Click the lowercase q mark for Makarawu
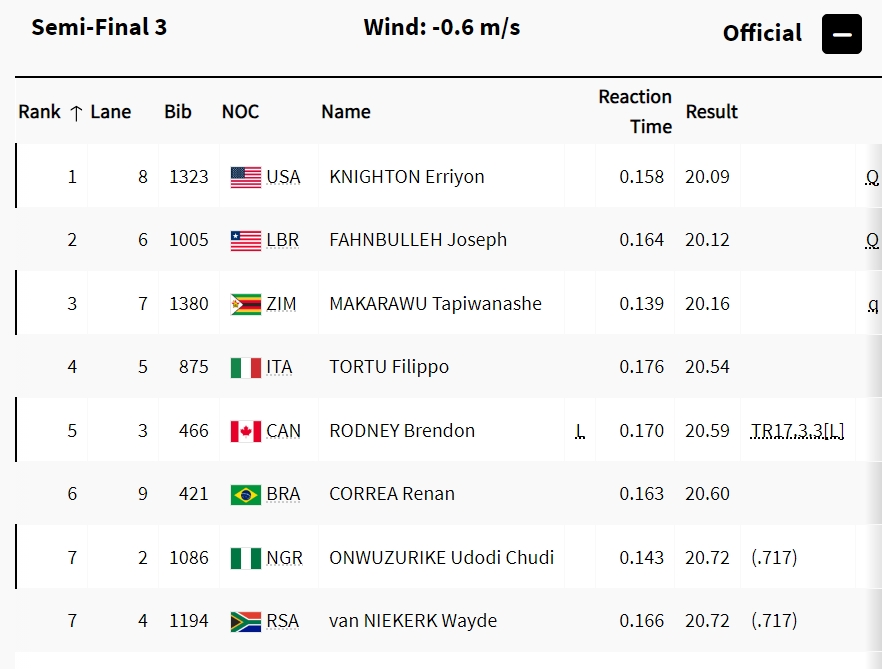 point(873,304)
